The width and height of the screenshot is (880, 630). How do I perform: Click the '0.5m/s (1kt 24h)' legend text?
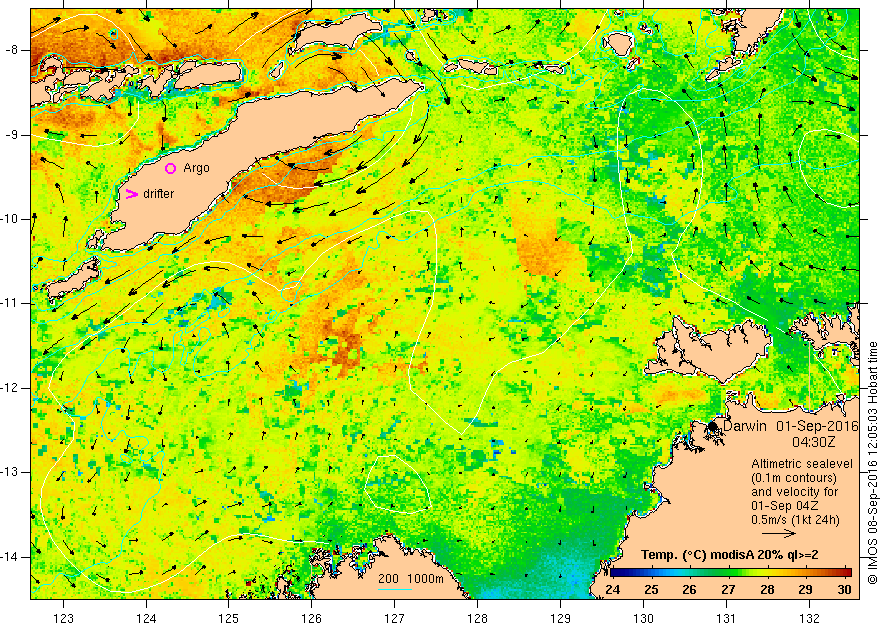795,519
